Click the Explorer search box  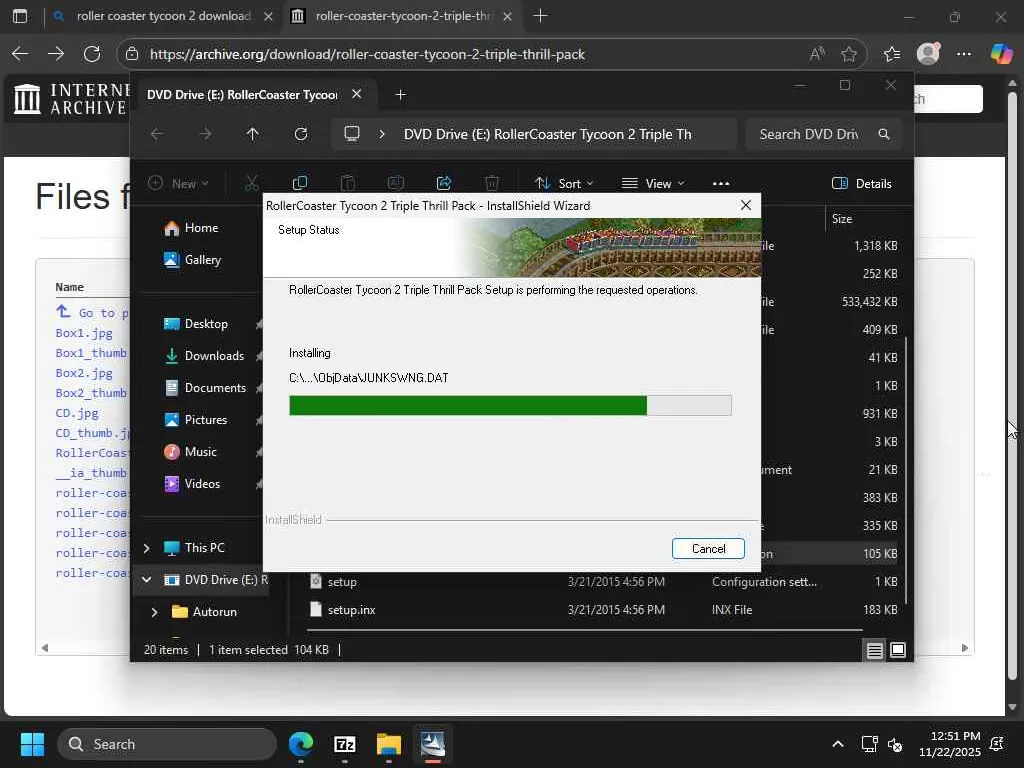824,134
